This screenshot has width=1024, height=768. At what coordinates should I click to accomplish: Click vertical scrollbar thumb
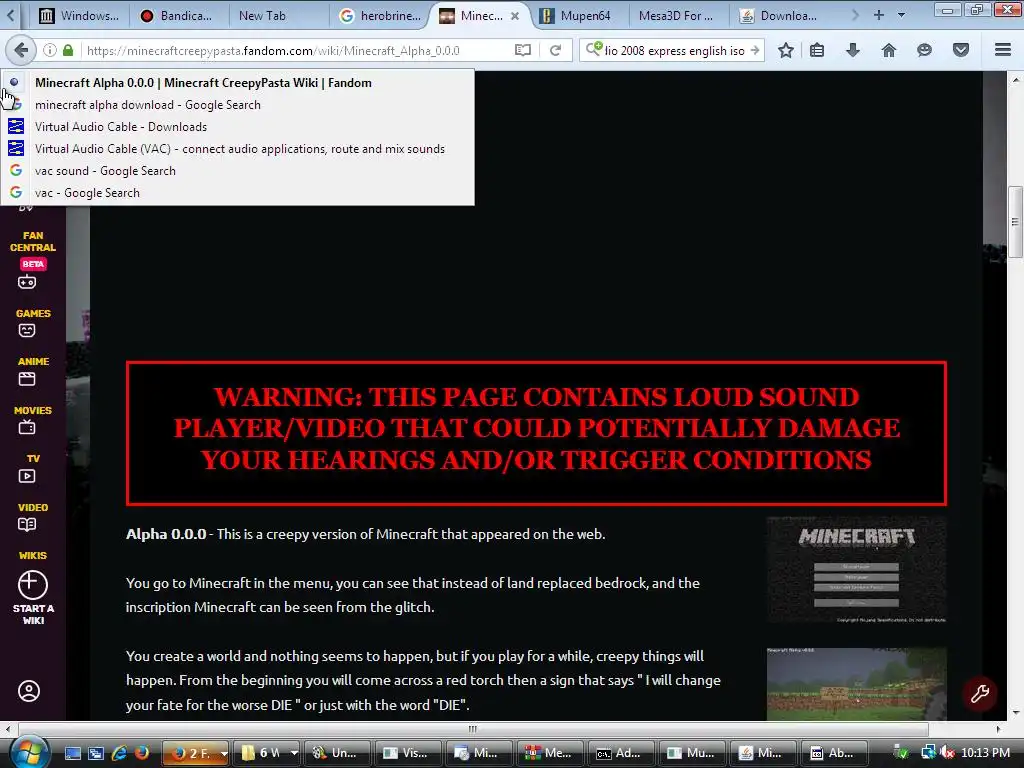[x=1015, y=222]
